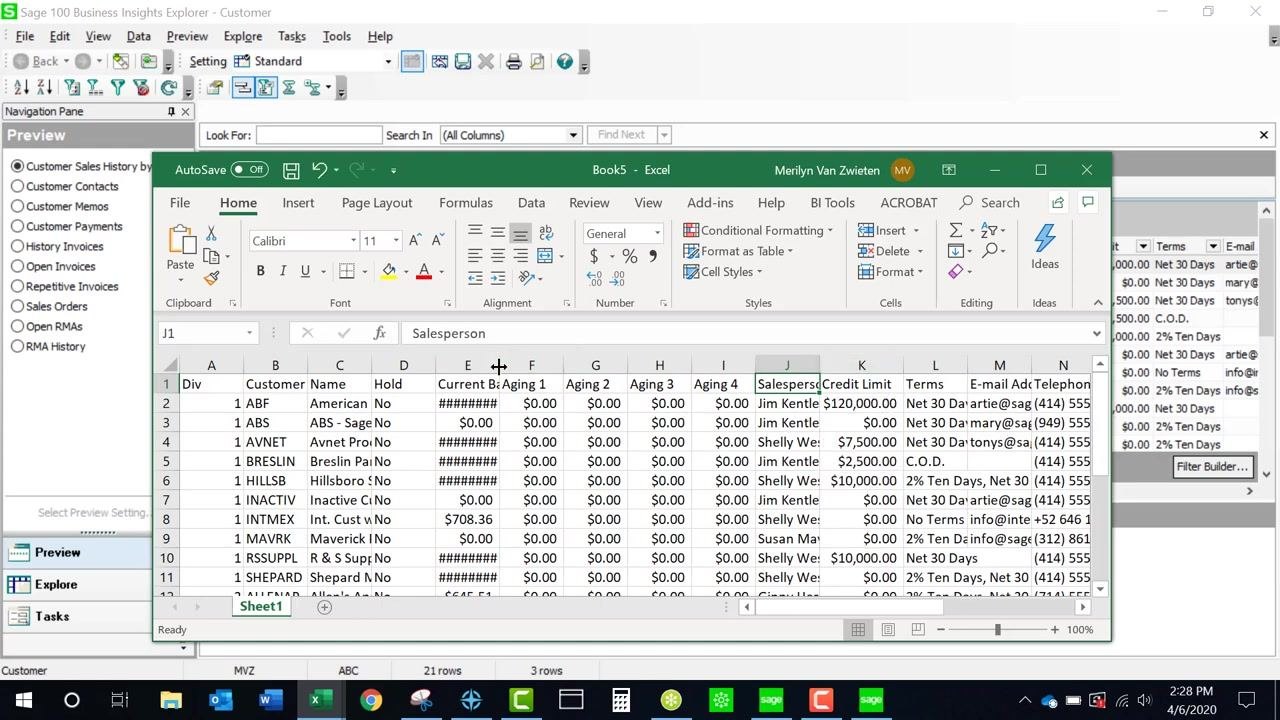The image size is (1280, 720).
Task: Open the Formulas ribbon tab
Action: tap(466, 203)
